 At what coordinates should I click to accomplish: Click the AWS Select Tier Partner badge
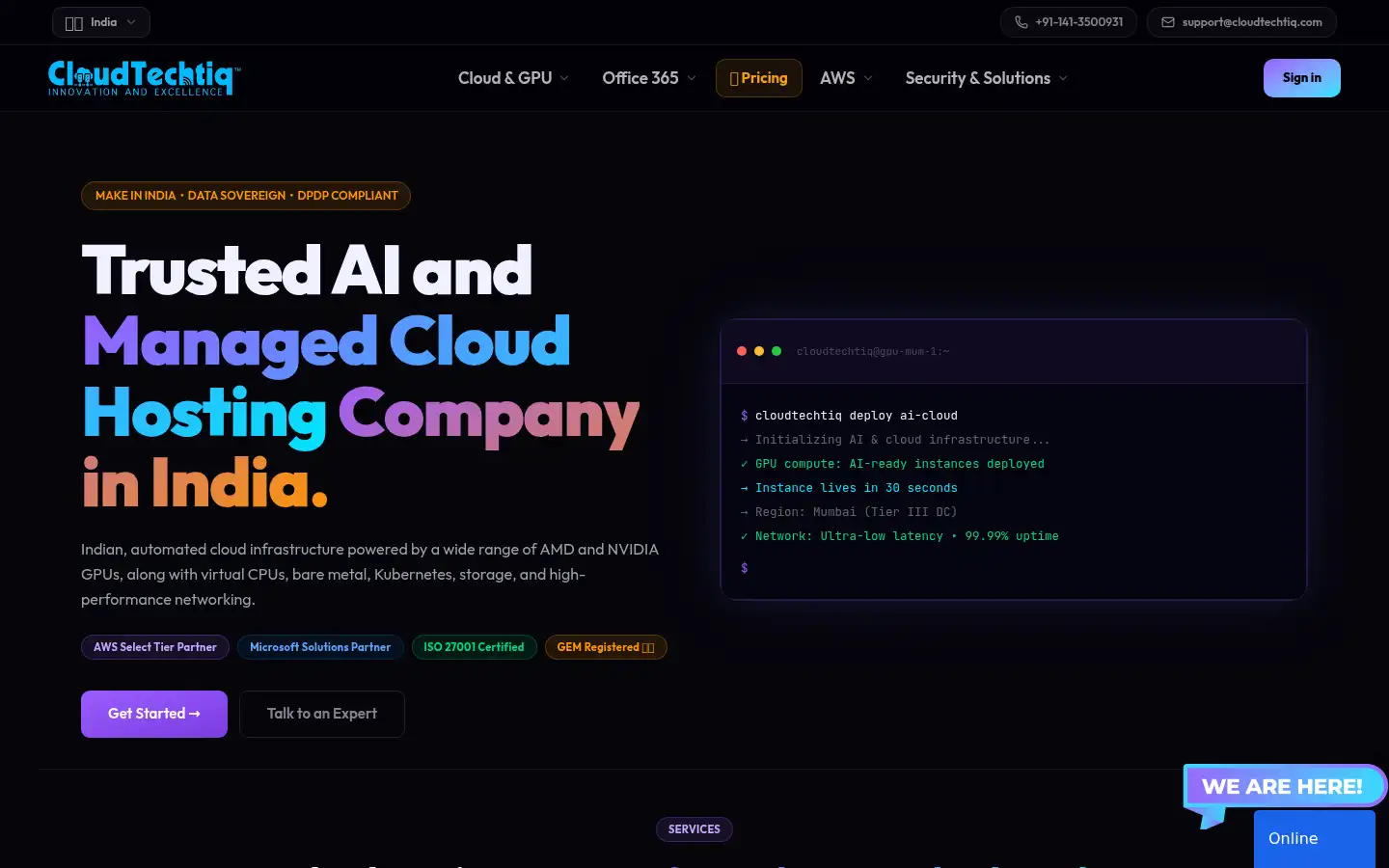click(x=155, y=647)
